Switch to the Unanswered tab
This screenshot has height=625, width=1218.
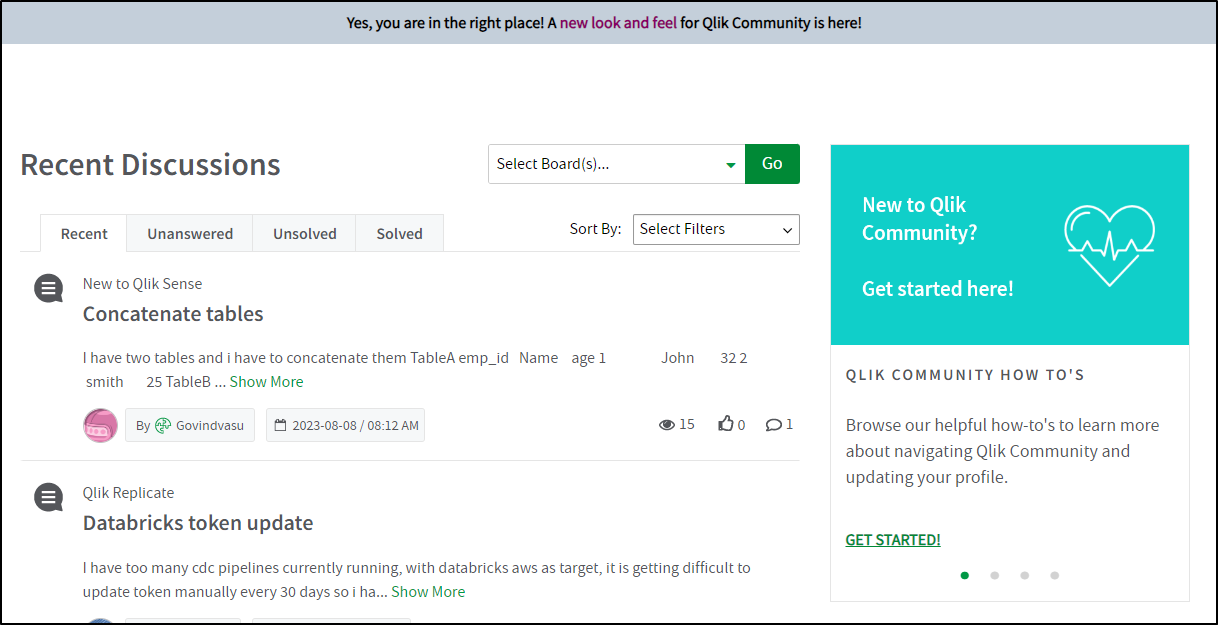(x=190, y=233)
